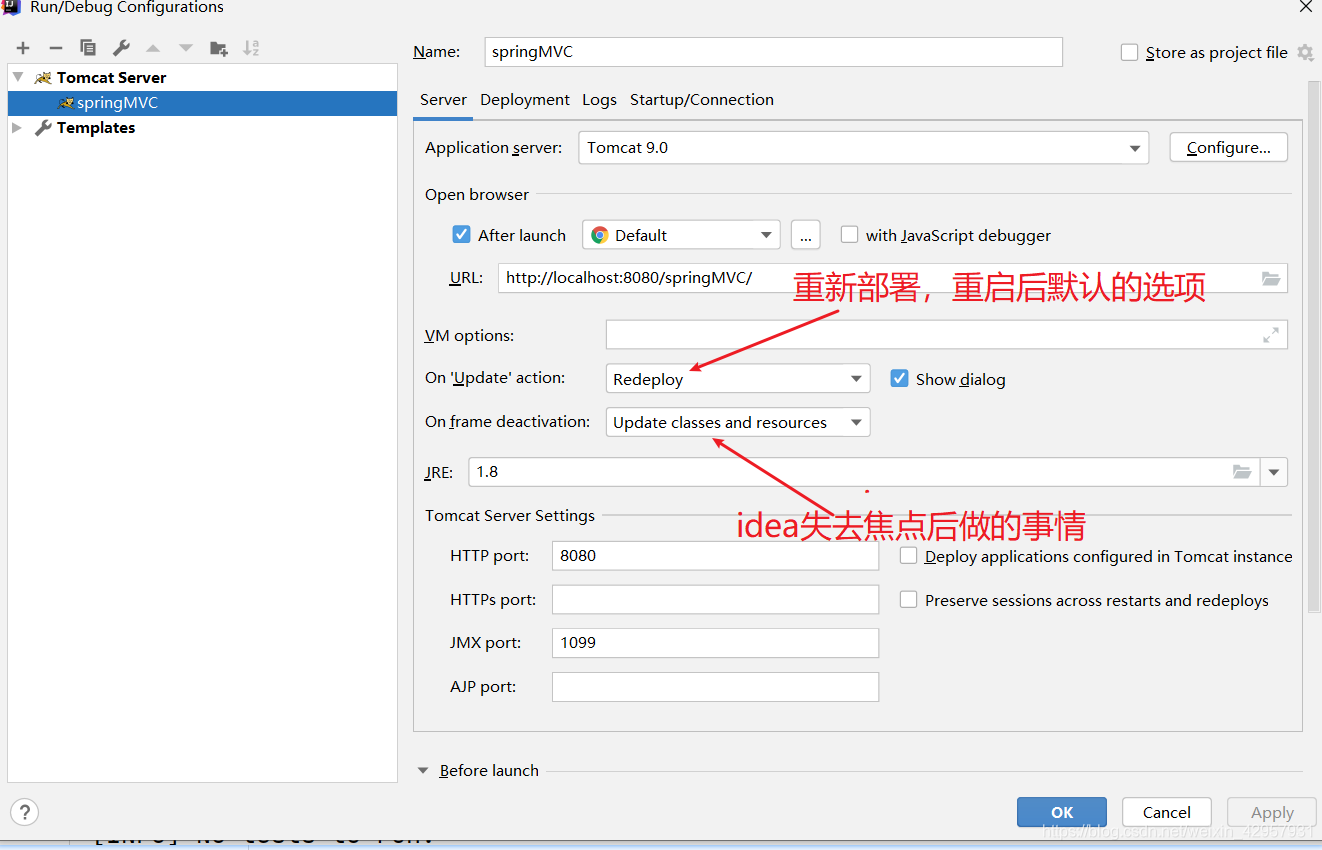The image size is (1322, 850).
Task: Enable Deploy applications configured in Tomcat instance
Action: 908,556
